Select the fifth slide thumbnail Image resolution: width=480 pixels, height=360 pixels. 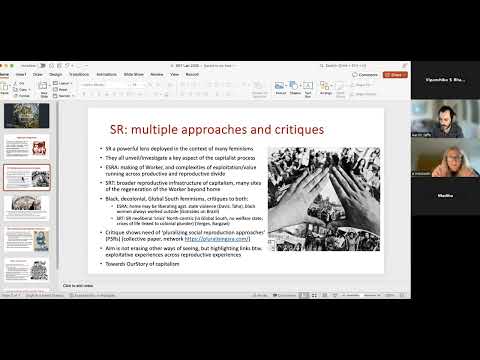pyautogui.click(x=27, y=239)
